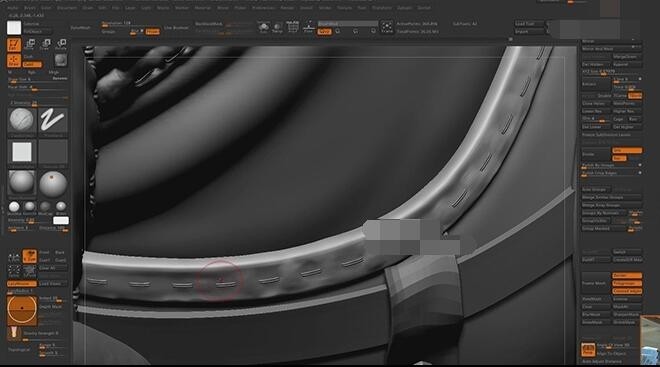Click the main white color swatch top-left

click(x=14, y=27)
